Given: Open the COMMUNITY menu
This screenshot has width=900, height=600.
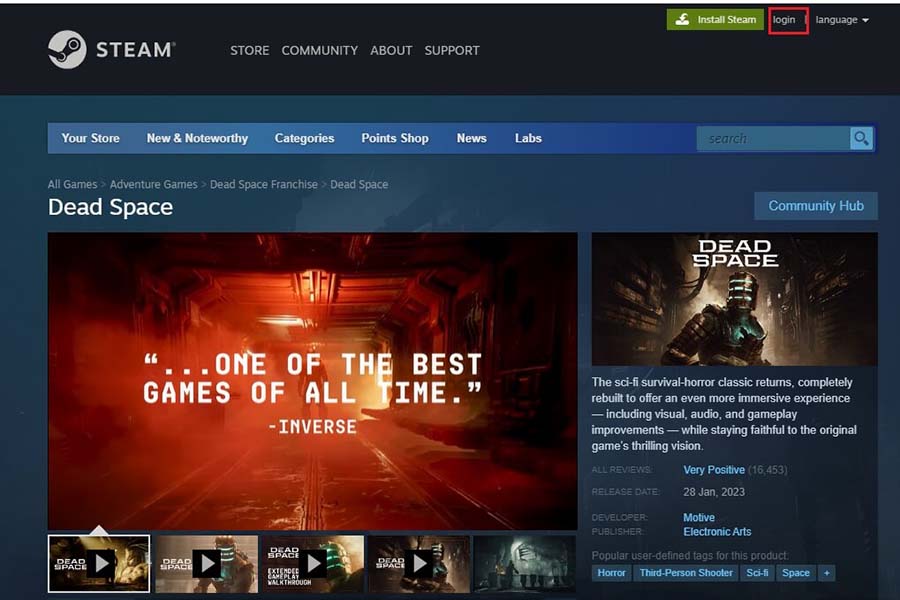Looking at the screenshot, I should tap(320, 51).
